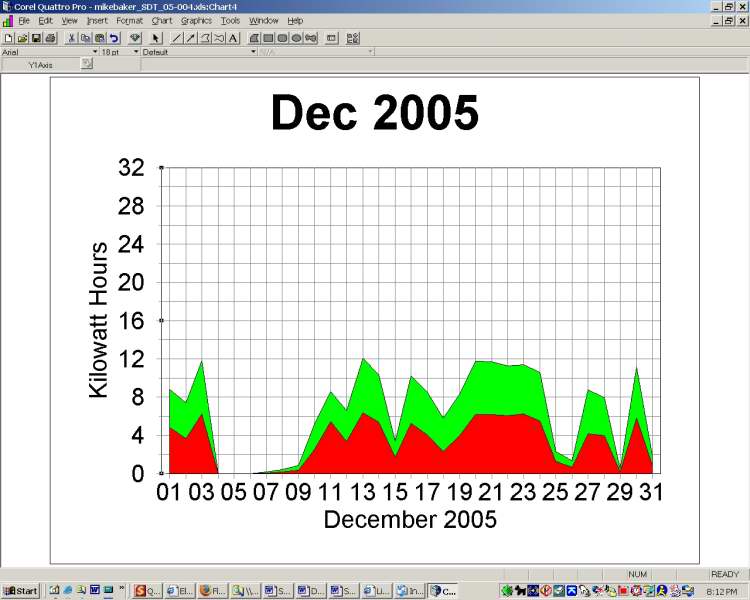
Task: Open the Format menu
Action: pos(129,20)
